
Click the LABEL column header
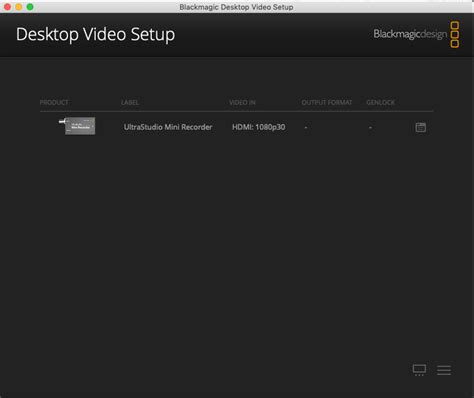130,102
